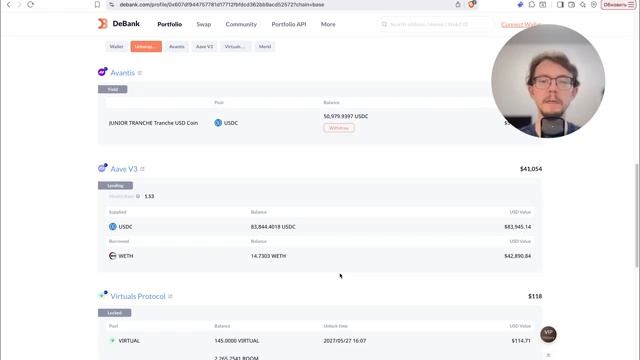Click the Aave V3 logo
The height and width of the screenshot is (360, 640).
(x=102, y=168)
